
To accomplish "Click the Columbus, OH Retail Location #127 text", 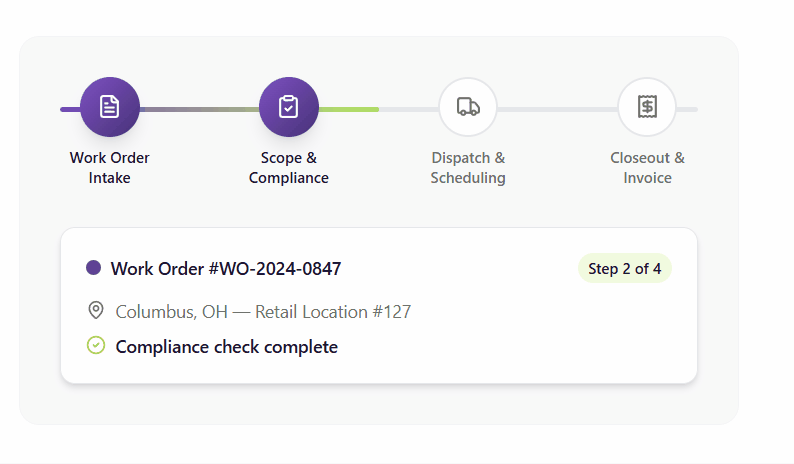I will (x=263, y=312).
